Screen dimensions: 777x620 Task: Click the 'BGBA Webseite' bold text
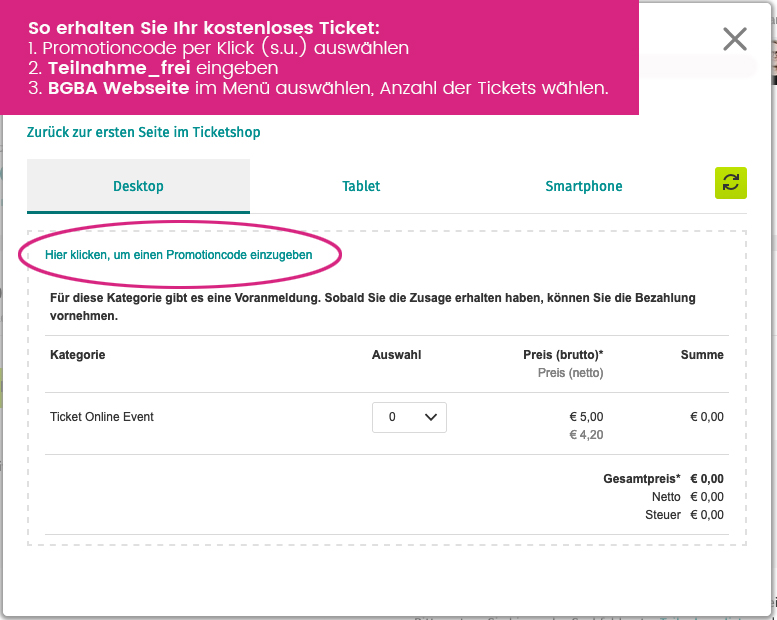[118, 88]
